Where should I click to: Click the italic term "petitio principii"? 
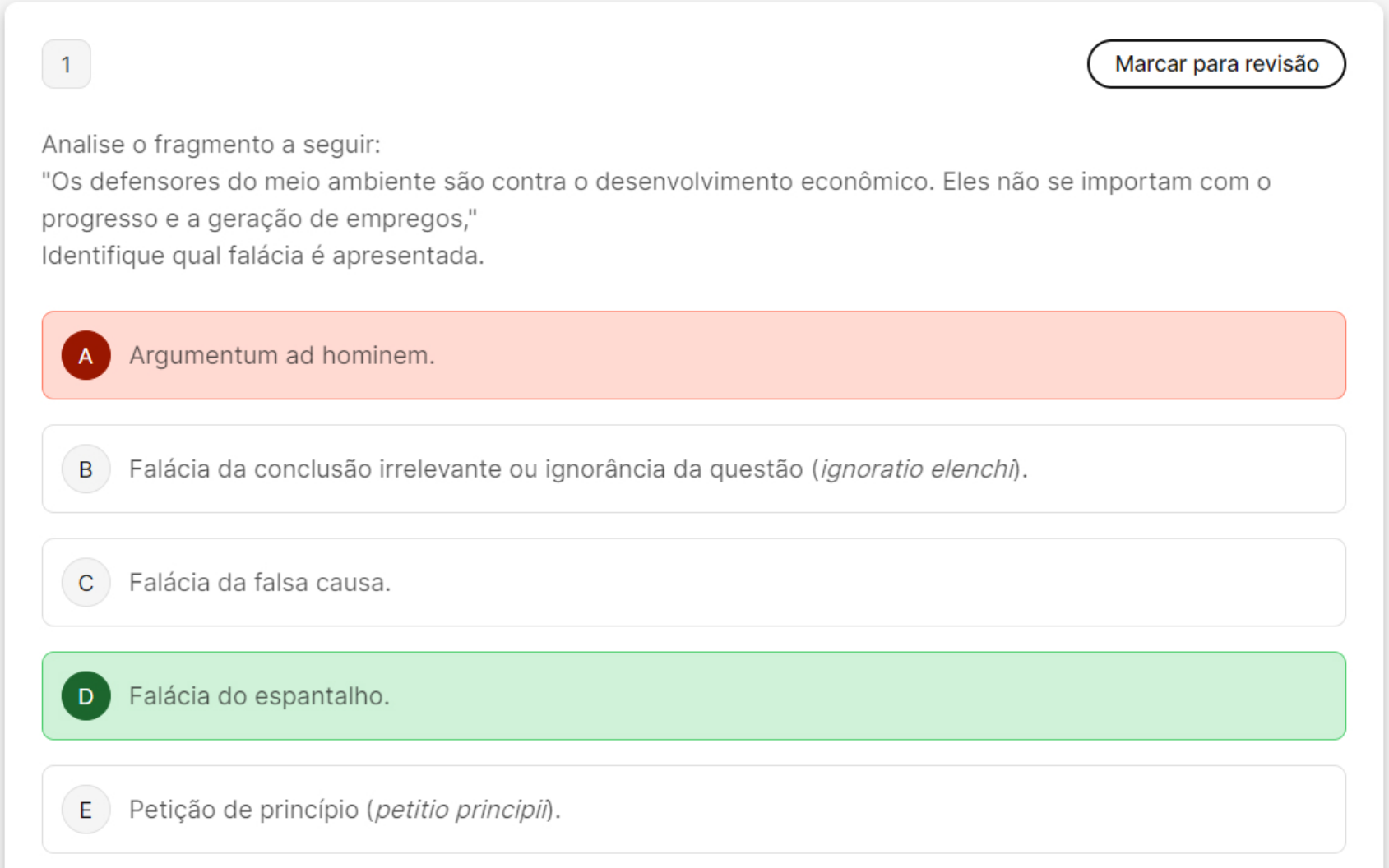click(x=461, y=810)
